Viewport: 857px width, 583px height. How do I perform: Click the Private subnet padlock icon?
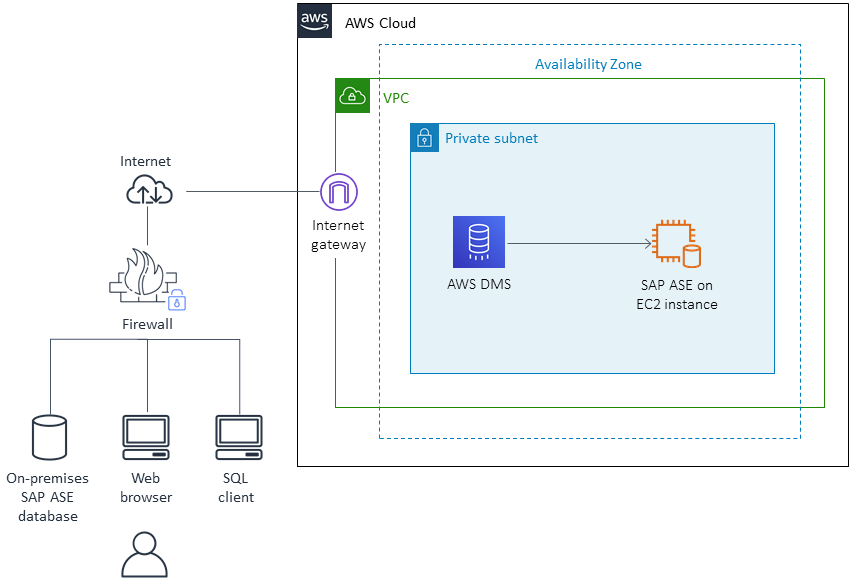click(x=425, y=138)
